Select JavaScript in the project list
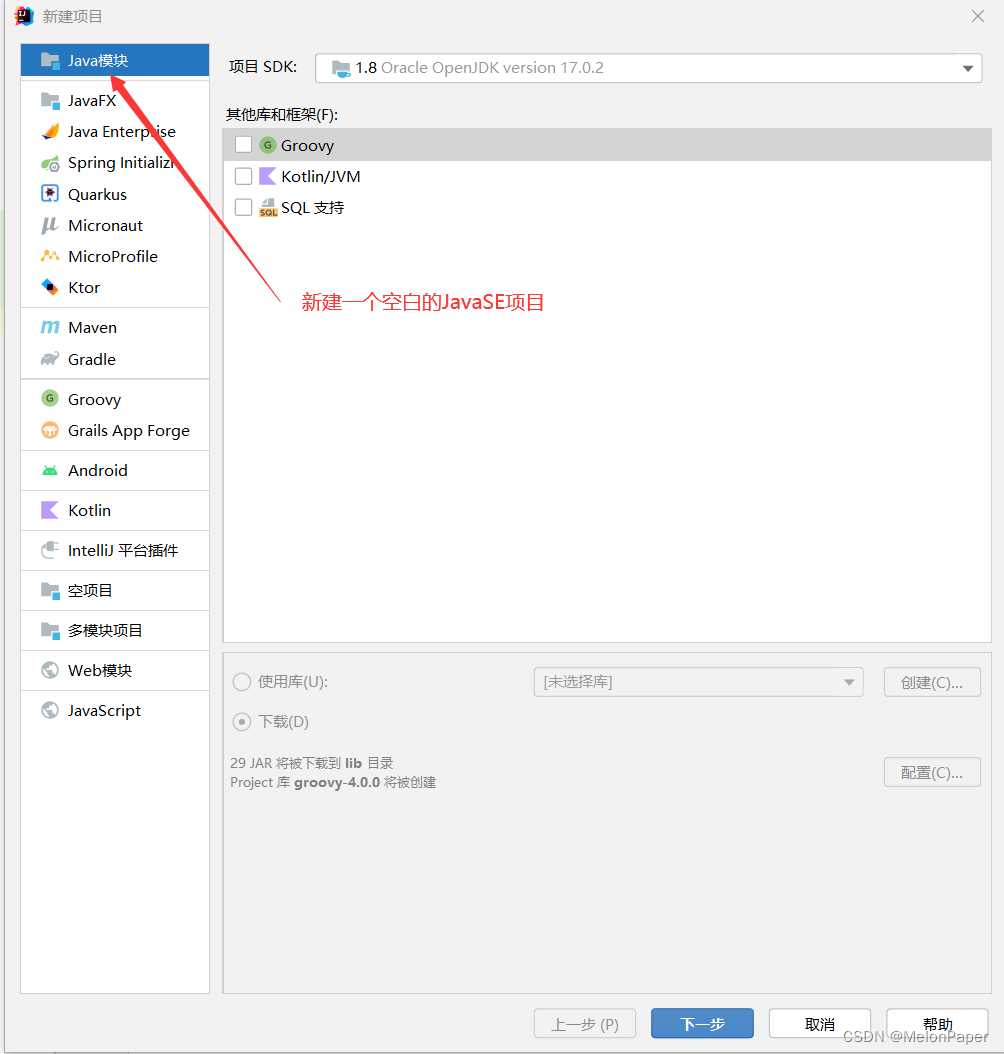 [115, 711]
